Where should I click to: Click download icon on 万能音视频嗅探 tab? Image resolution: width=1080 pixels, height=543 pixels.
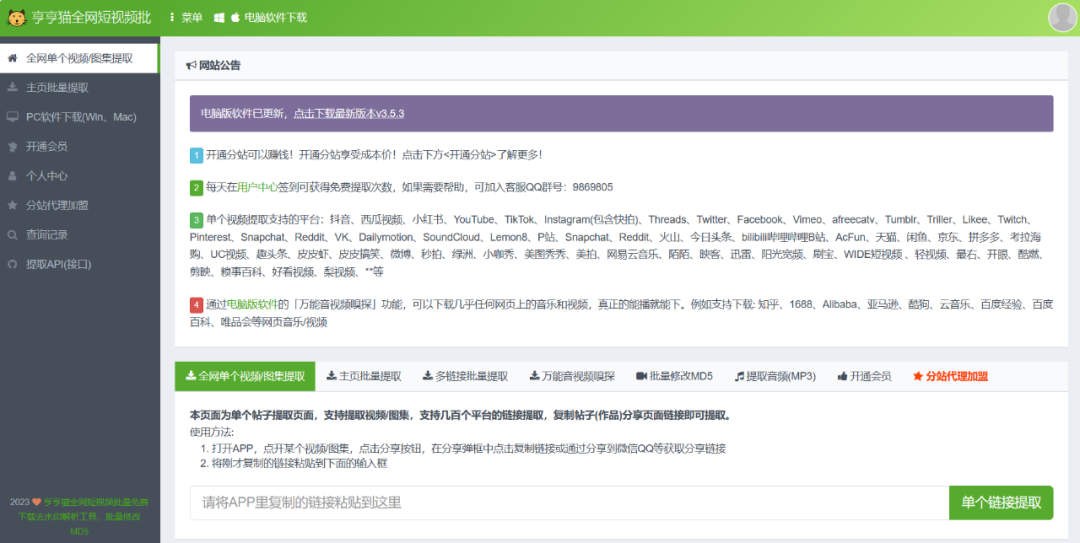[534, 376]
